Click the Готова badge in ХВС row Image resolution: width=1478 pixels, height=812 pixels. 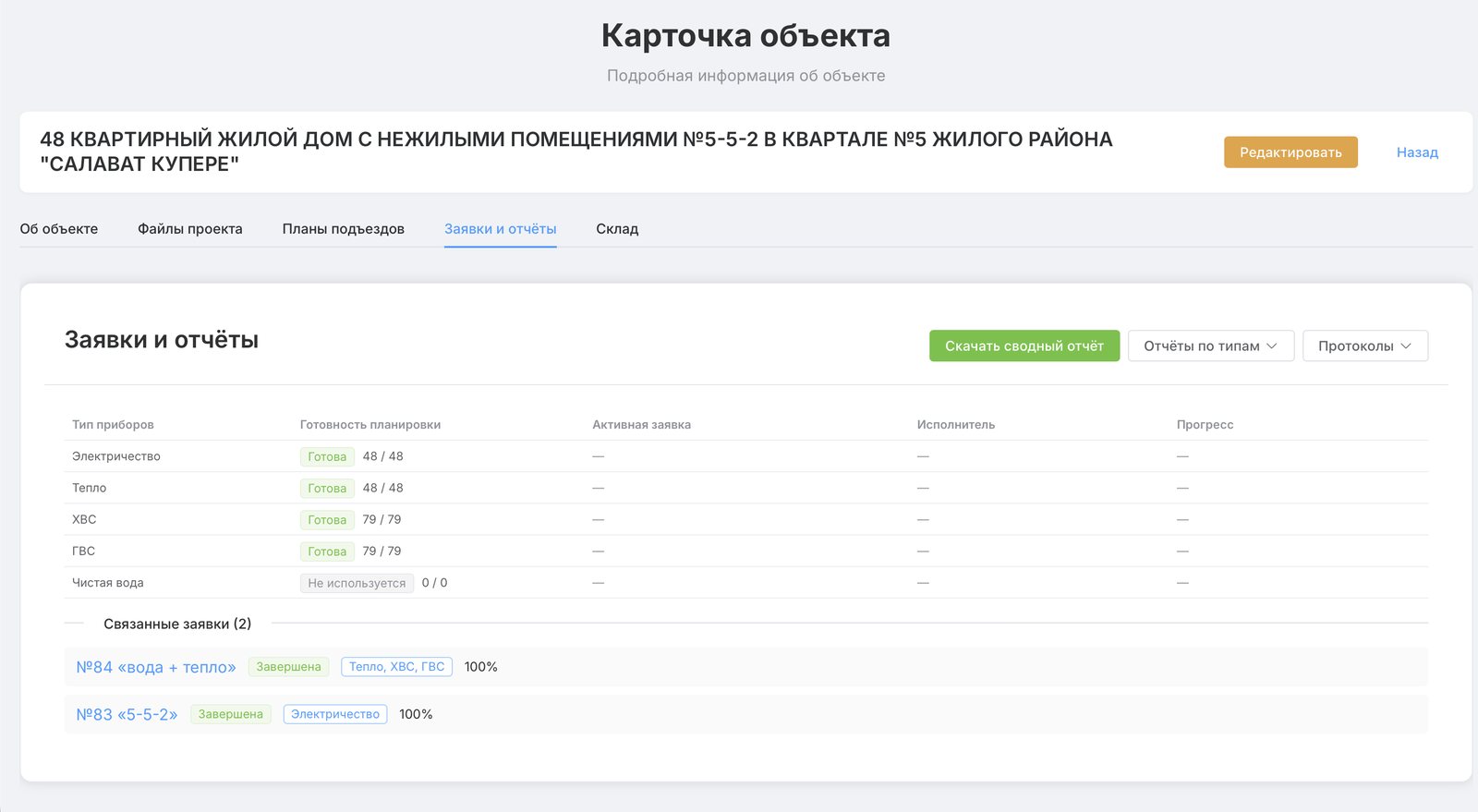pos(327,519)
